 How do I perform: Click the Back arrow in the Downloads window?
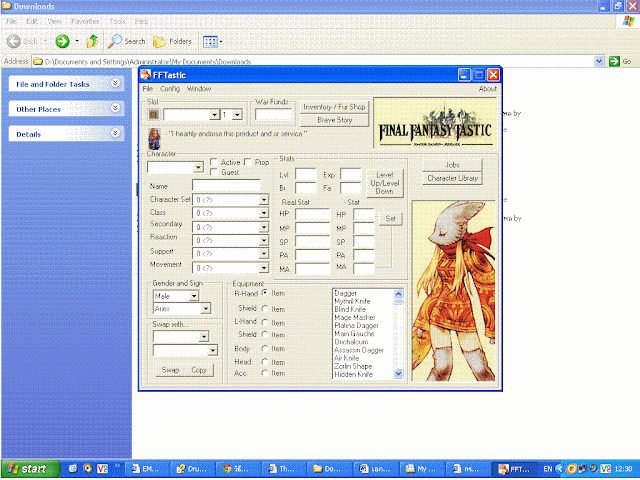(14, 41)
